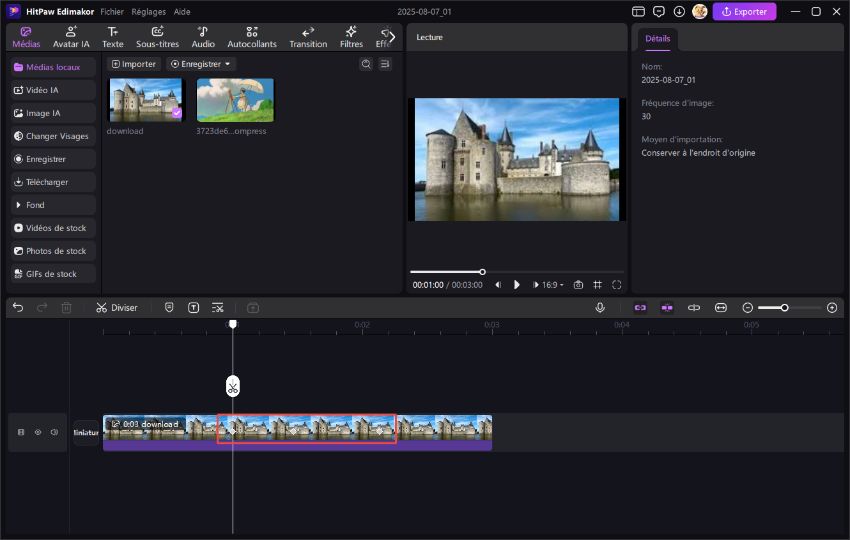The image size is (850, 540).
Task: Click the preview playback progress handle
Action: (x=482, y=272)
